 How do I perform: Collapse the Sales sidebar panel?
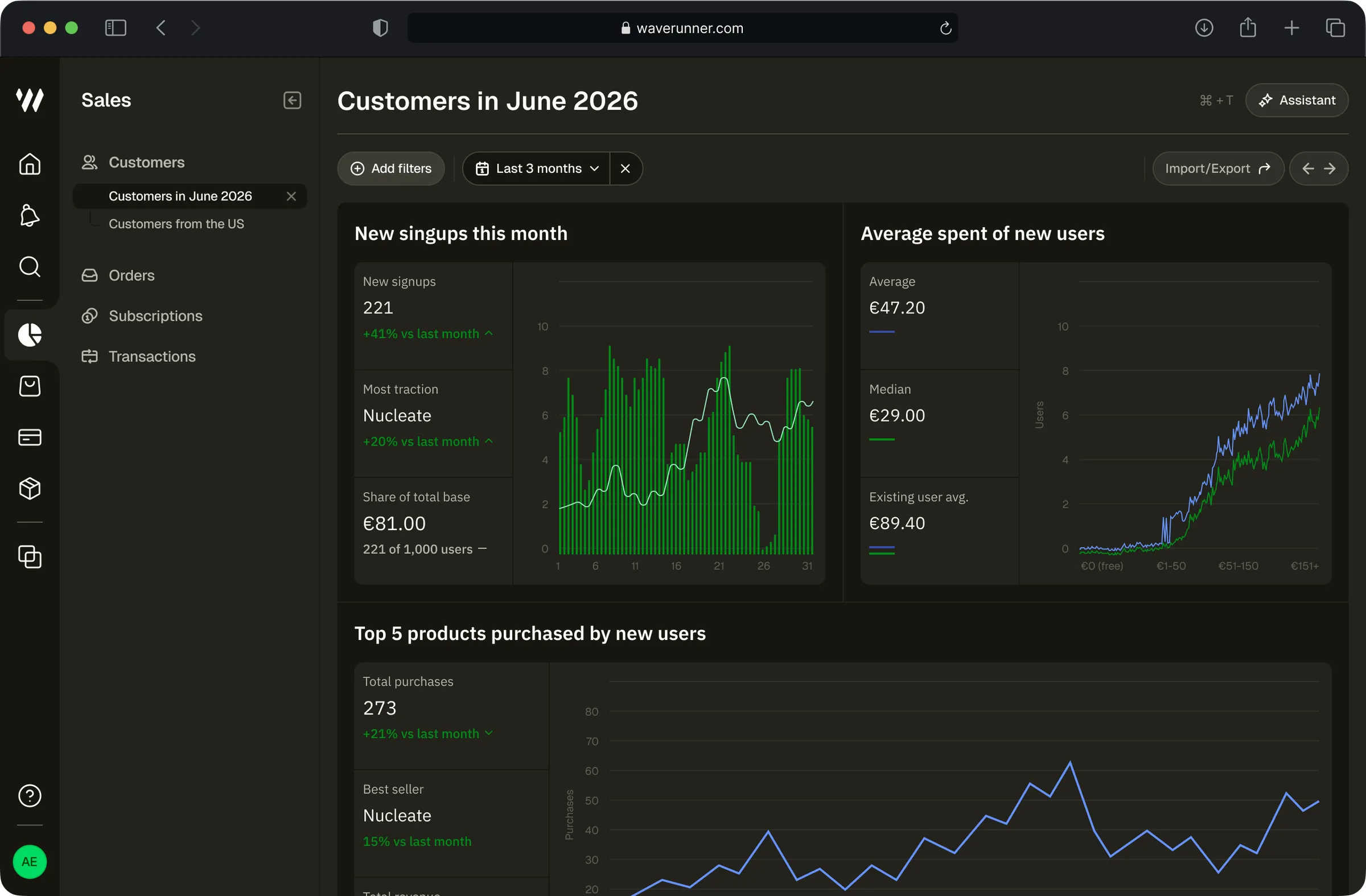point(292,100)
